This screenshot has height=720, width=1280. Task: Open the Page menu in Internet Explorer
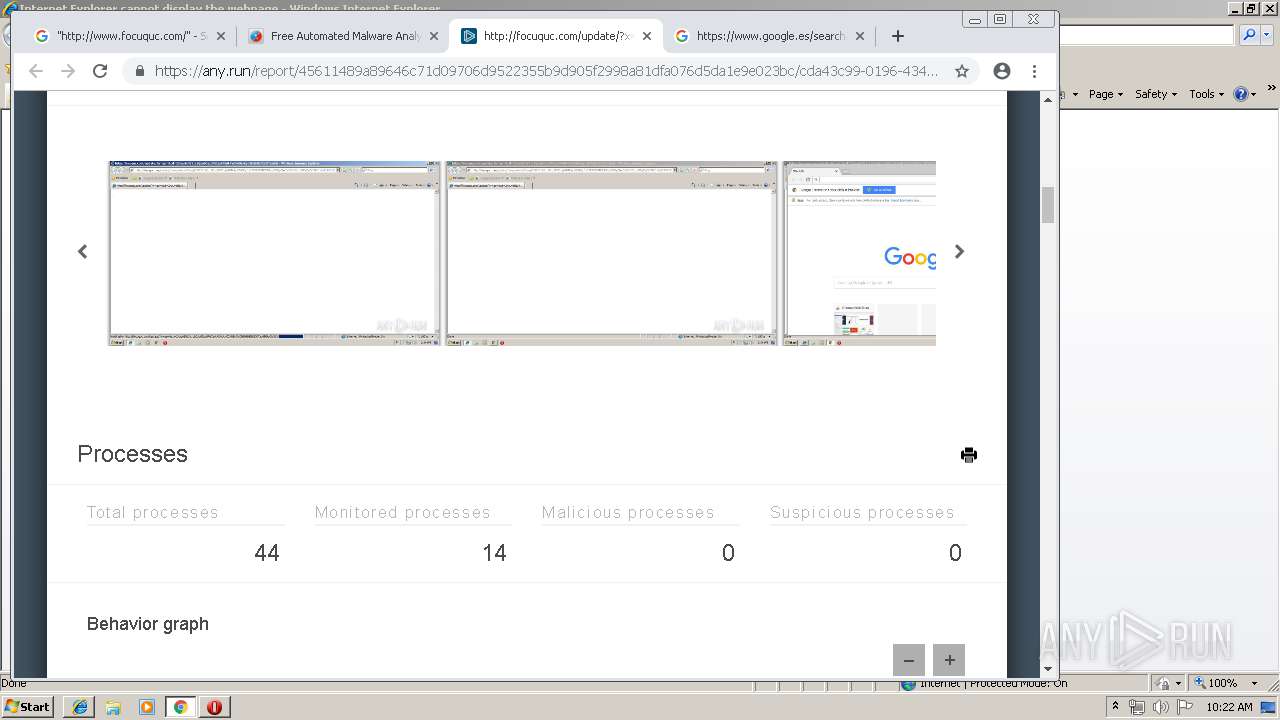coord(1106,94)
